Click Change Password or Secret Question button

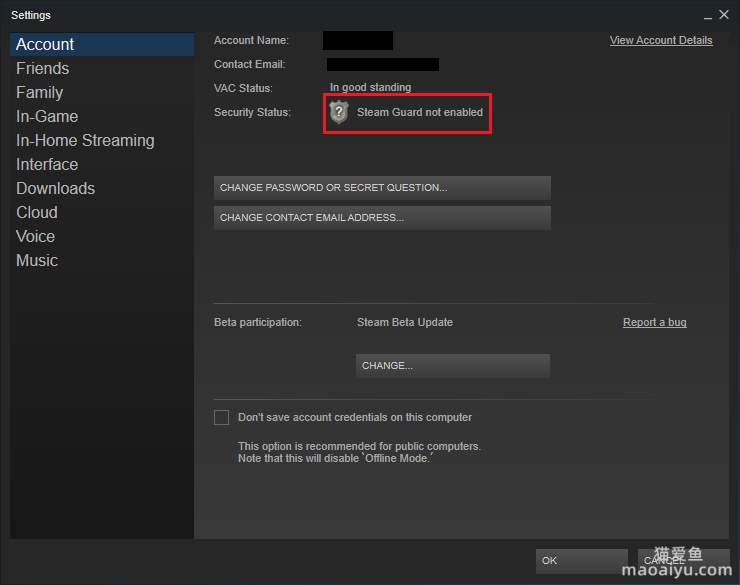click(x=382, y=188)
